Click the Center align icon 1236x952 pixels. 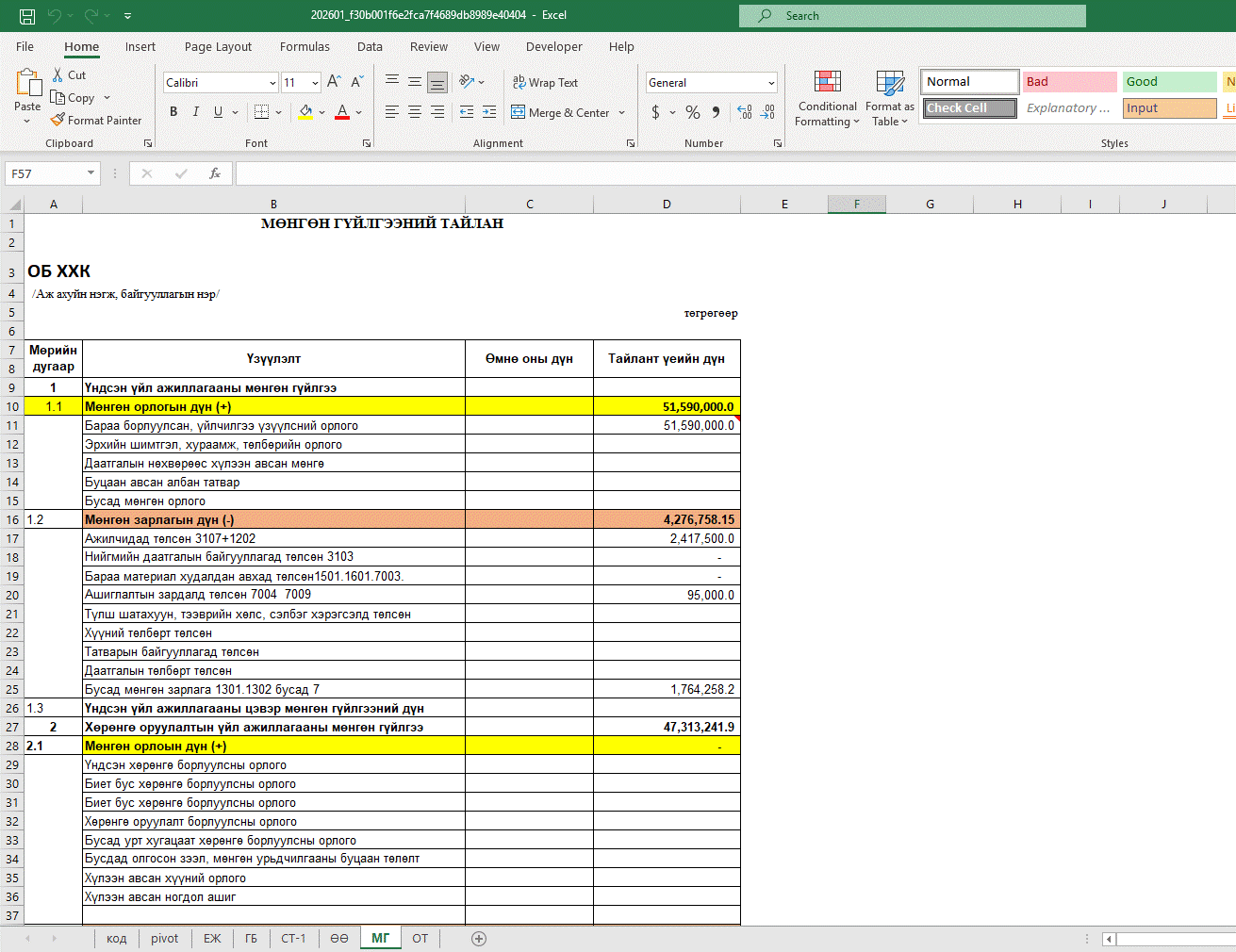415,112
